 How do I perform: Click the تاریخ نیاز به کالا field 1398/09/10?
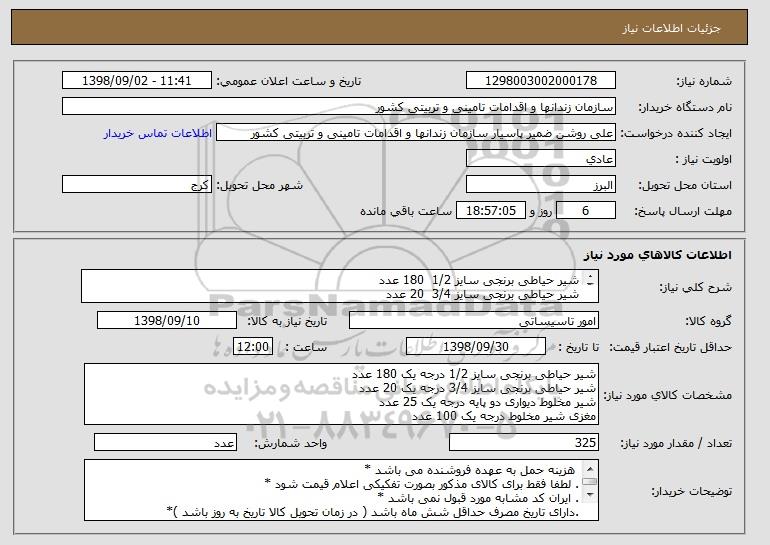[167, 321]
